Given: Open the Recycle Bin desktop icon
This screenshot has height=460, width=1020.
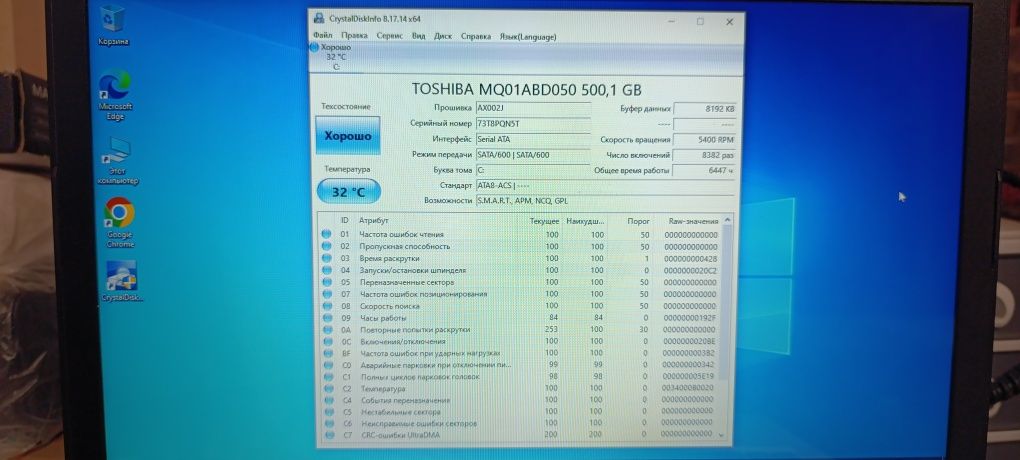Looking at the screenshot, I should point(114,25).
